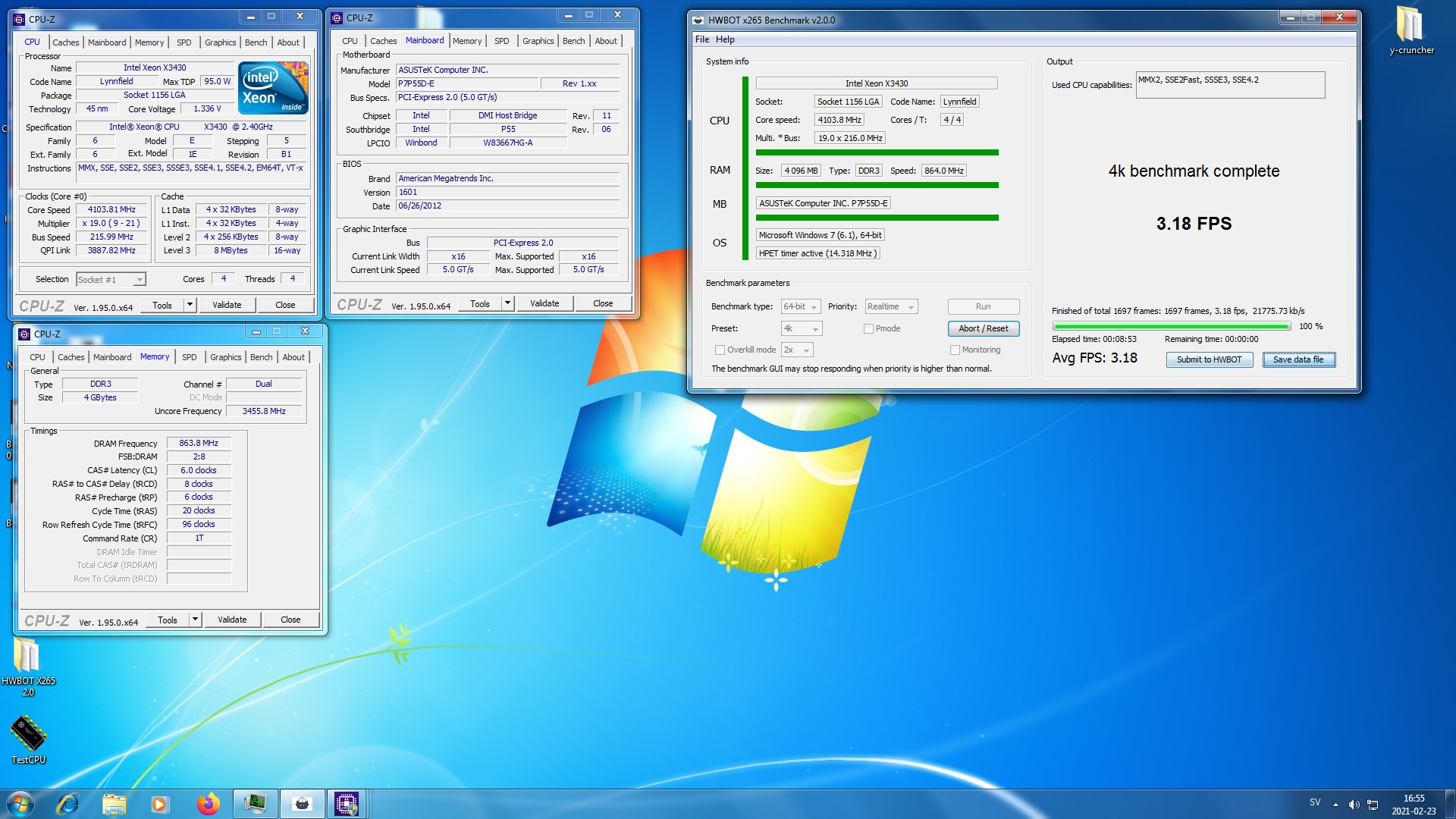The image size is (1456, 819).
Task: Open the Windows Start menu orb
Action: pyautogui.click(x=20, y=804)
